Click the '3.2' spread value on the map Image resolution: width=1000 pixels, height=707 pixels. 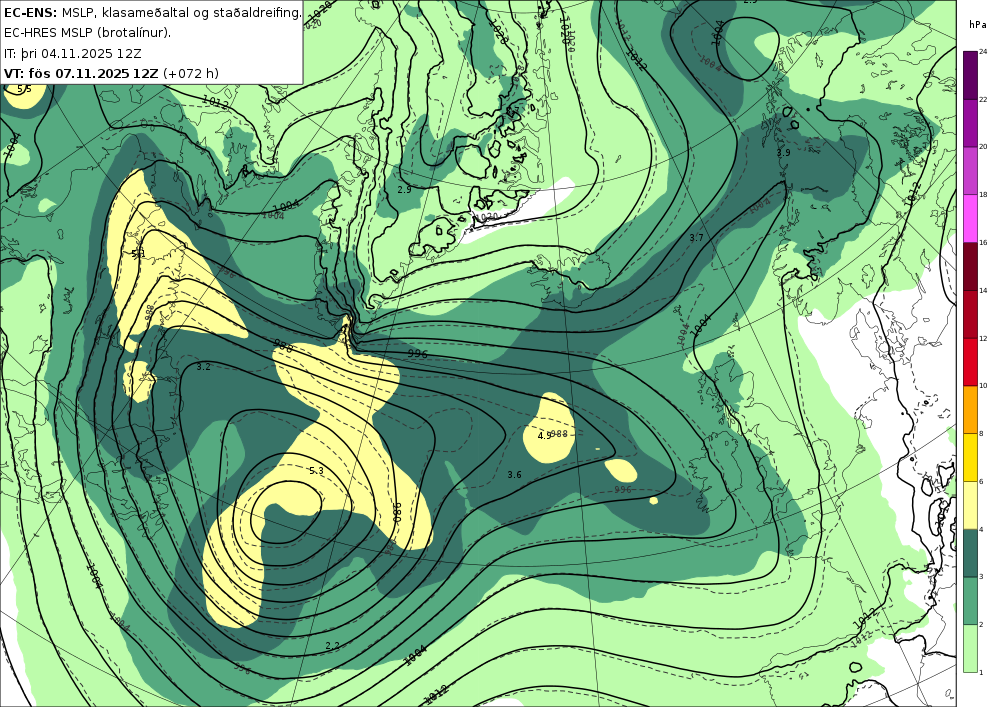[x=203, y=367]
